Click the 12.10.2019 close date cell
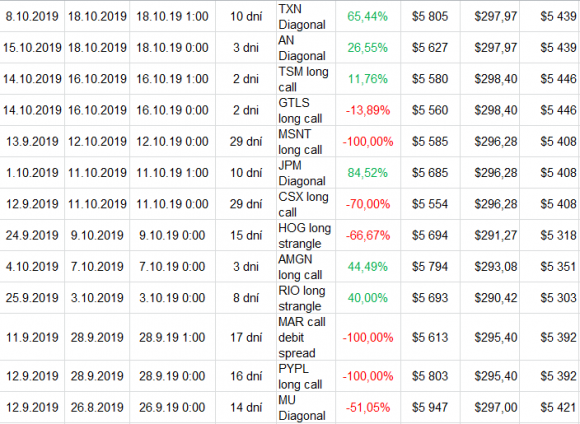Viewport: 580px width, 424px height. (97, 141)
